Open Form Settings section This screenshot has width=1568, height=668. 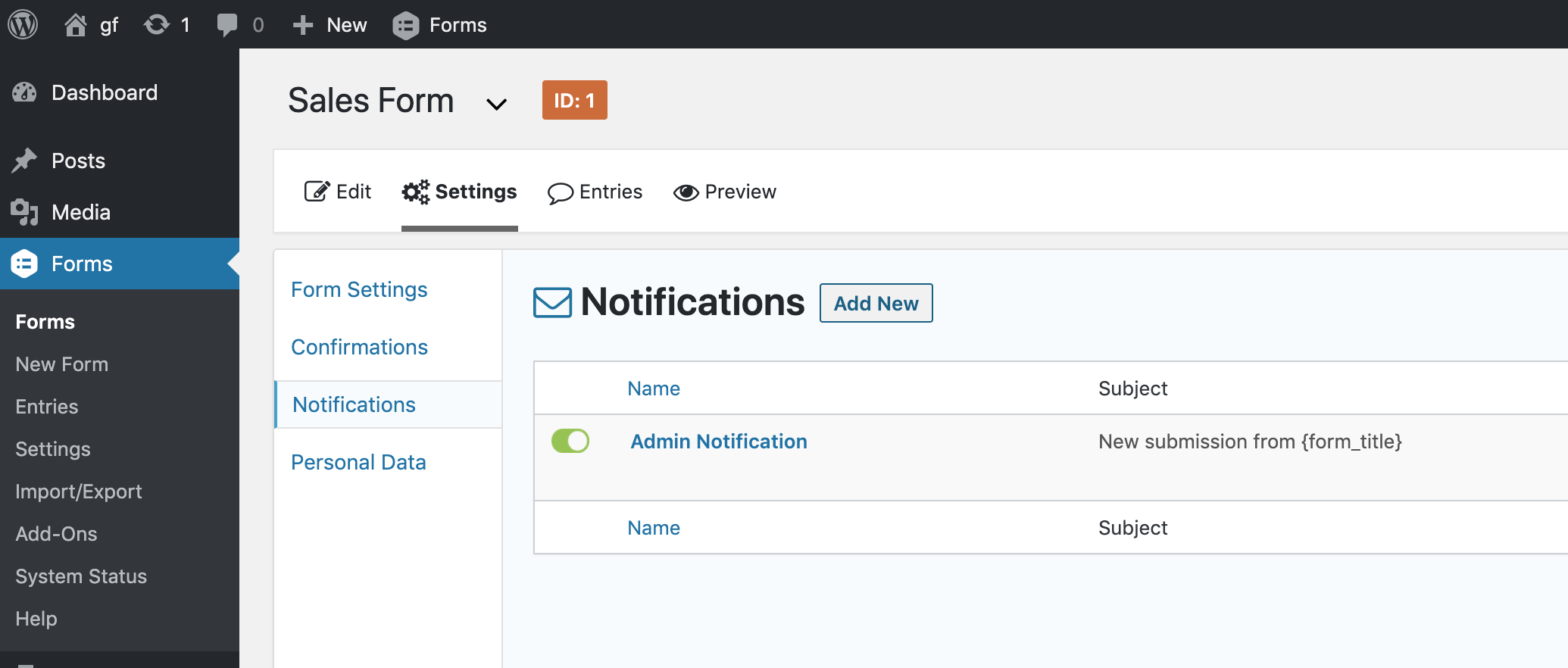pyautogui.click(x=359, y=289)
